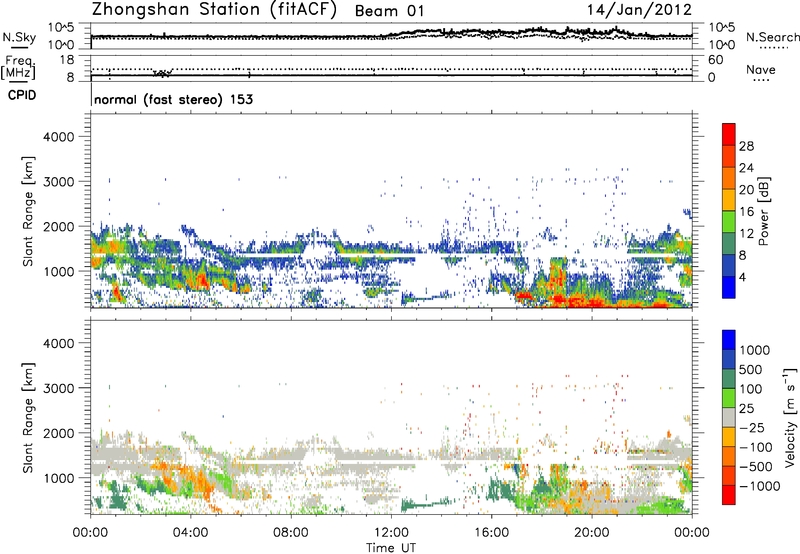The image size is (800, 554).
Task: Click the "-500" label on Velocity scale
Action: tap(755, 467)
